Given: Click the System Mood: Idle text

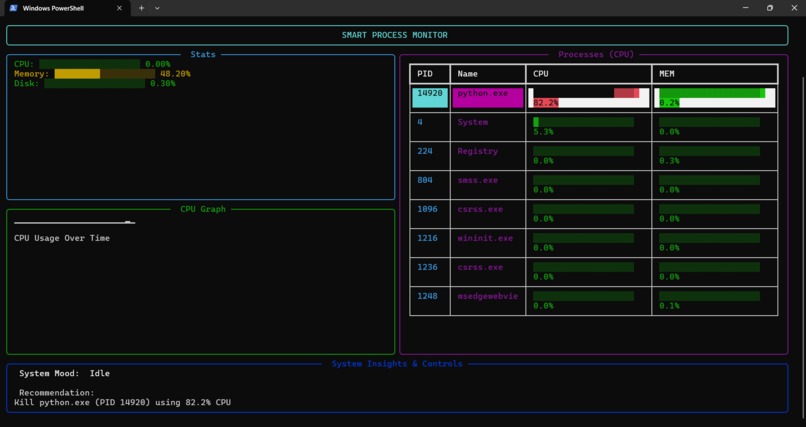Looking at the screenshot, I should [x=64, y=374].
